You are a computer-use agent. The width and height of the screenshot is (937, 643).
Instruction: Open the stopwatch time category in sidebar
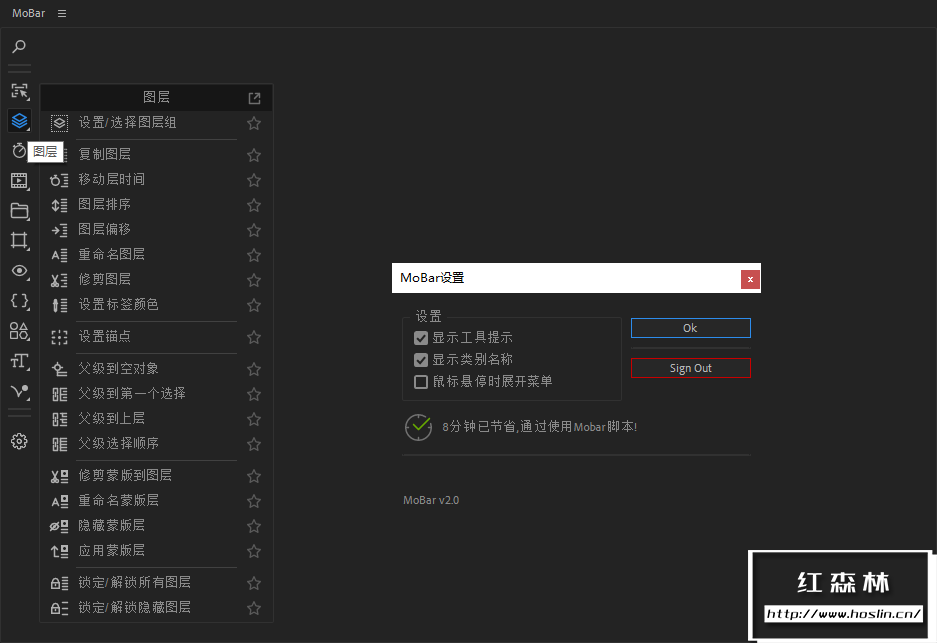[x=19, y=151]
